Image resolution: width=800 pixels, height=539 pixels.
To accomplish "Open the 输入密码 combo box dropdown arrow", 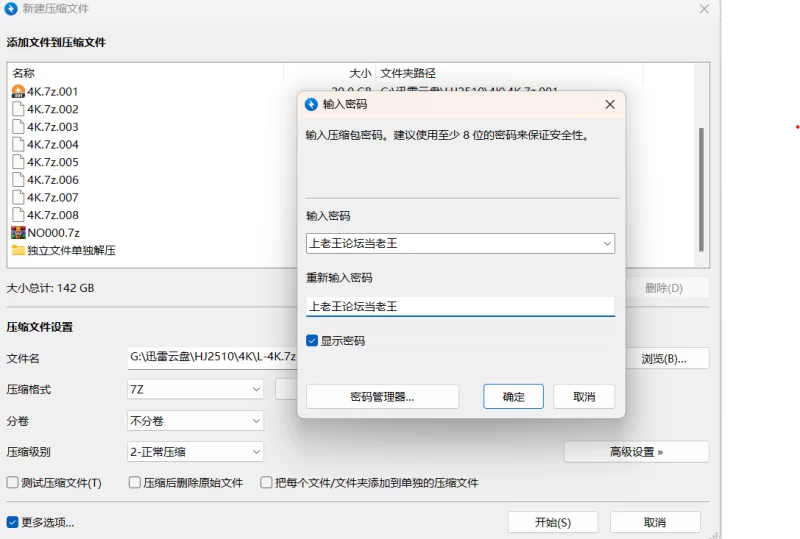I will [607, 243].
